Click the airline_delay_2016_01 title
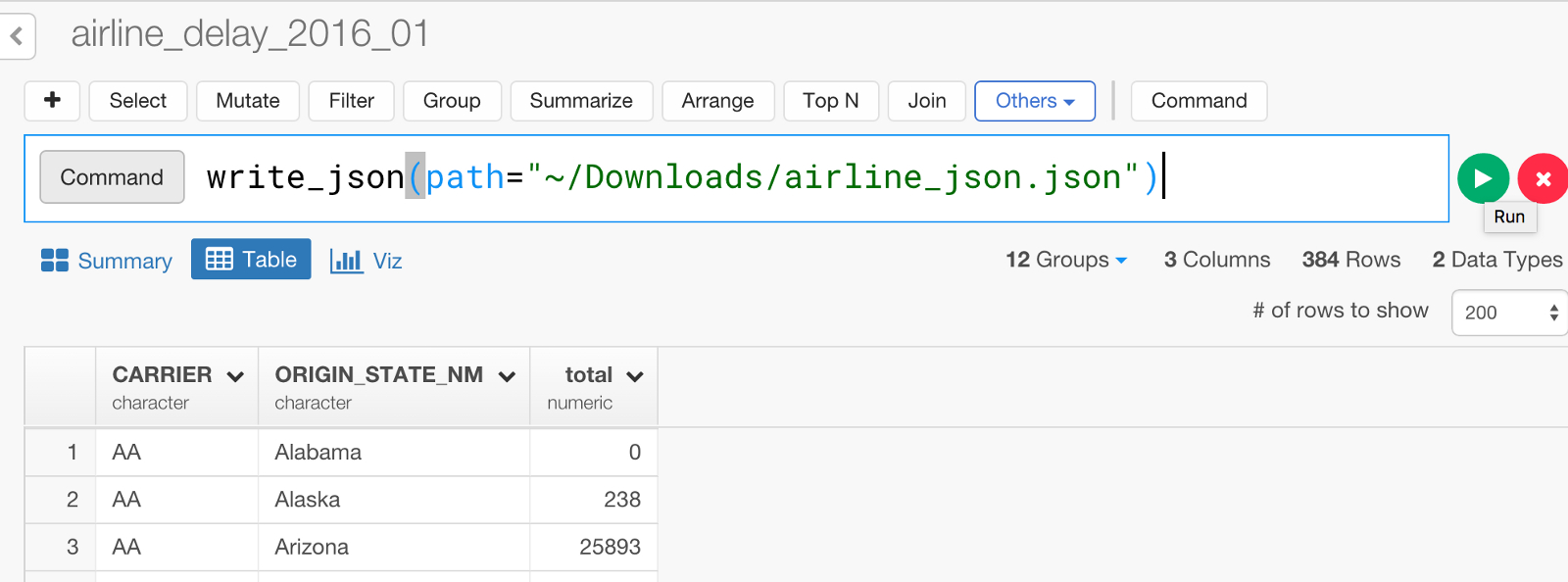The height and width of the screenshot is (582, 1568). point(250,34)
